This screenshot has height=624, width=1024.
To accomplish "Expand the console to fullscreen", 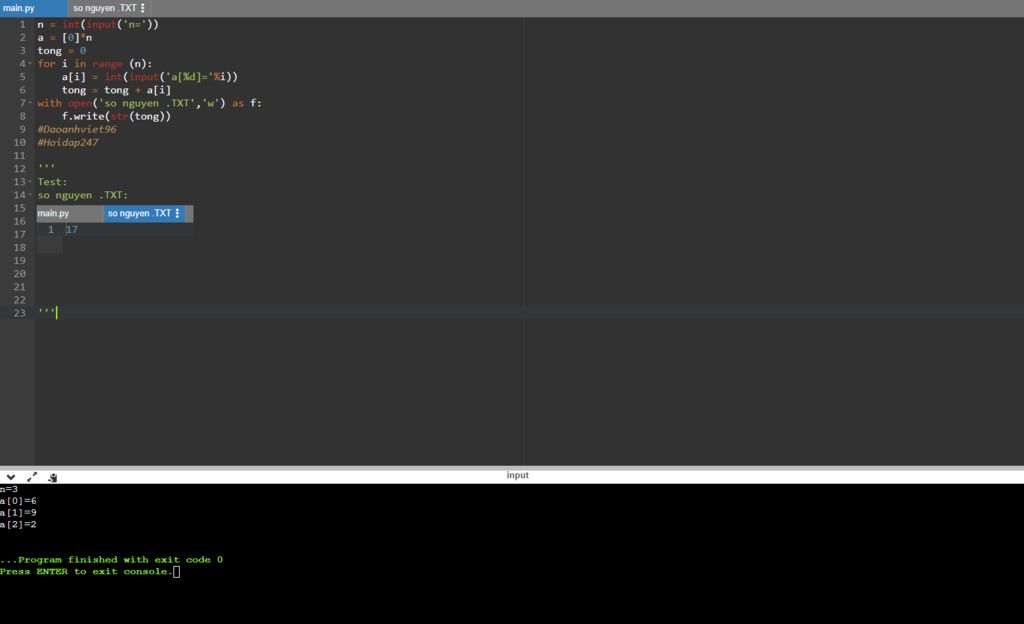I will pos(32,477).
